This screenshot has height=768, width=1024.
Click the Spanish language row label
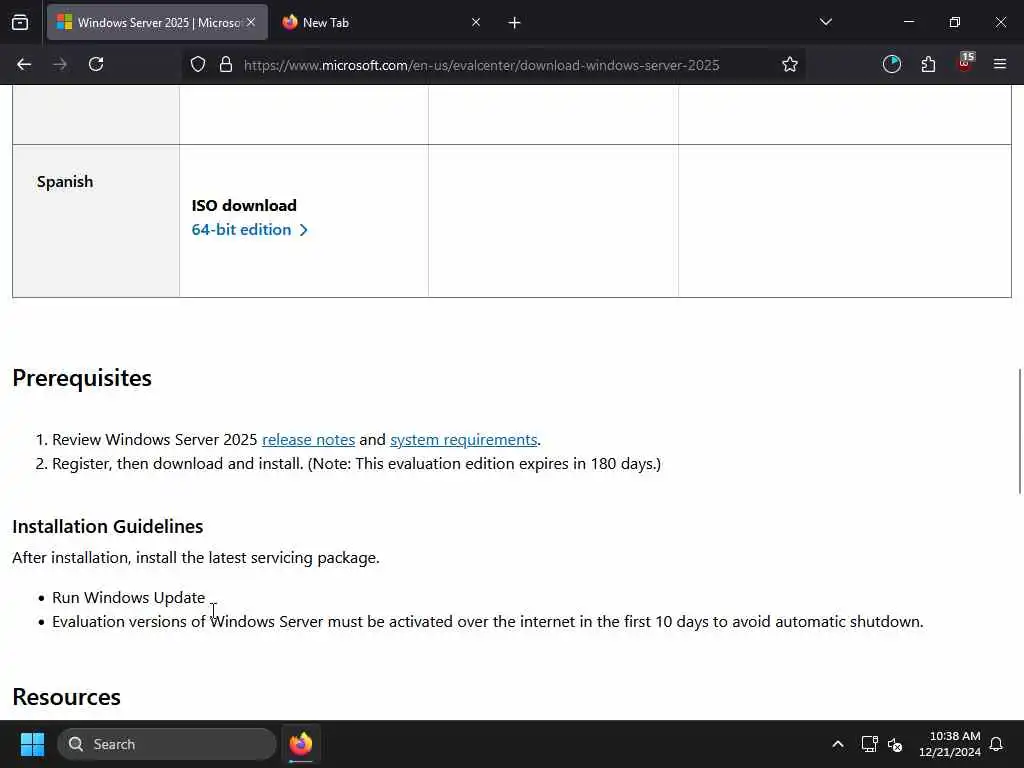[x=65, y=182]
